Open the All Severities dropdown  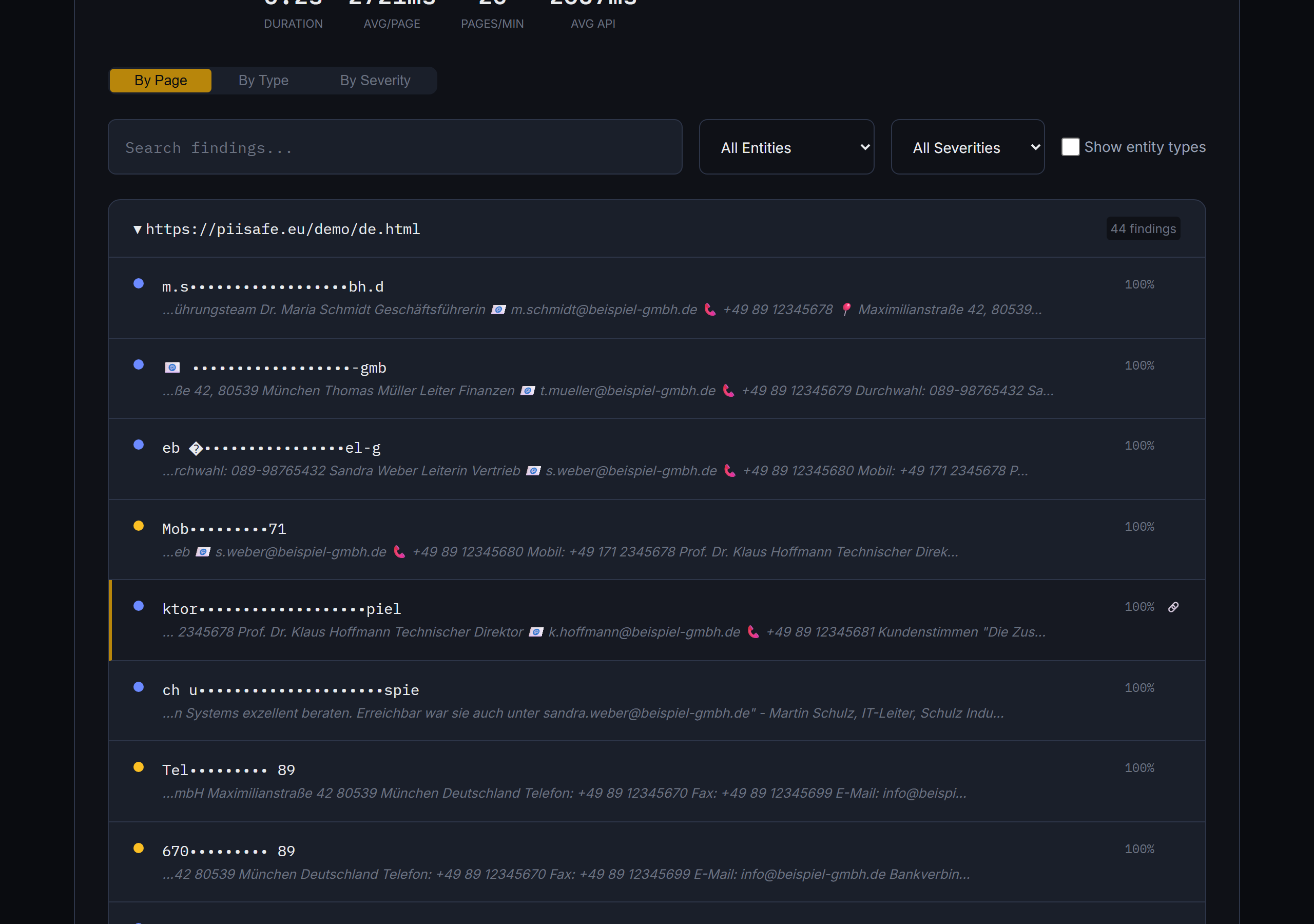(x=967, y=147)
